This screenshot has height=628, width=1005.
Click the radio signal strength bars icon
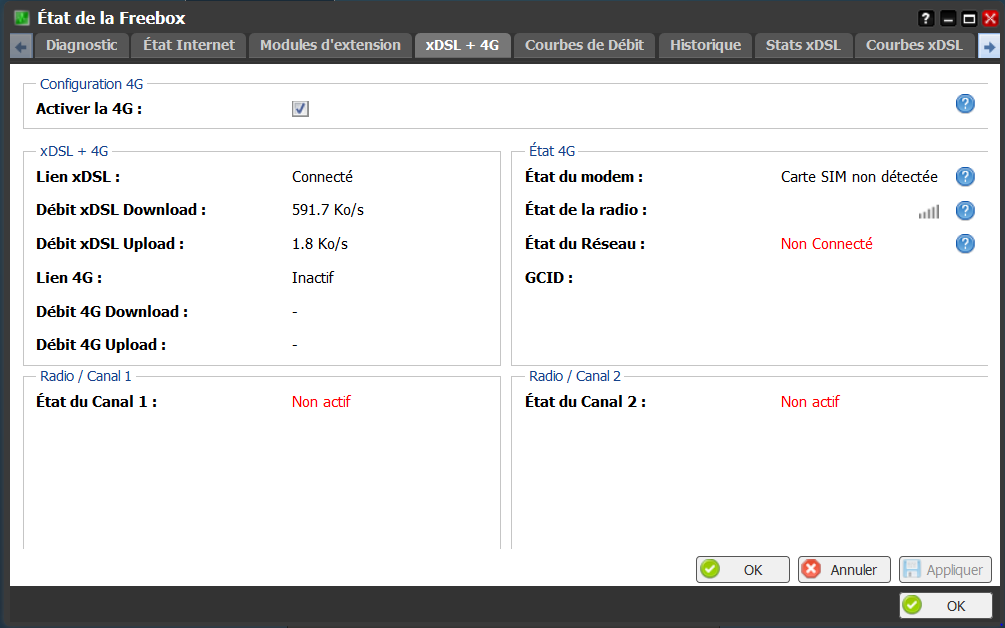929,211
